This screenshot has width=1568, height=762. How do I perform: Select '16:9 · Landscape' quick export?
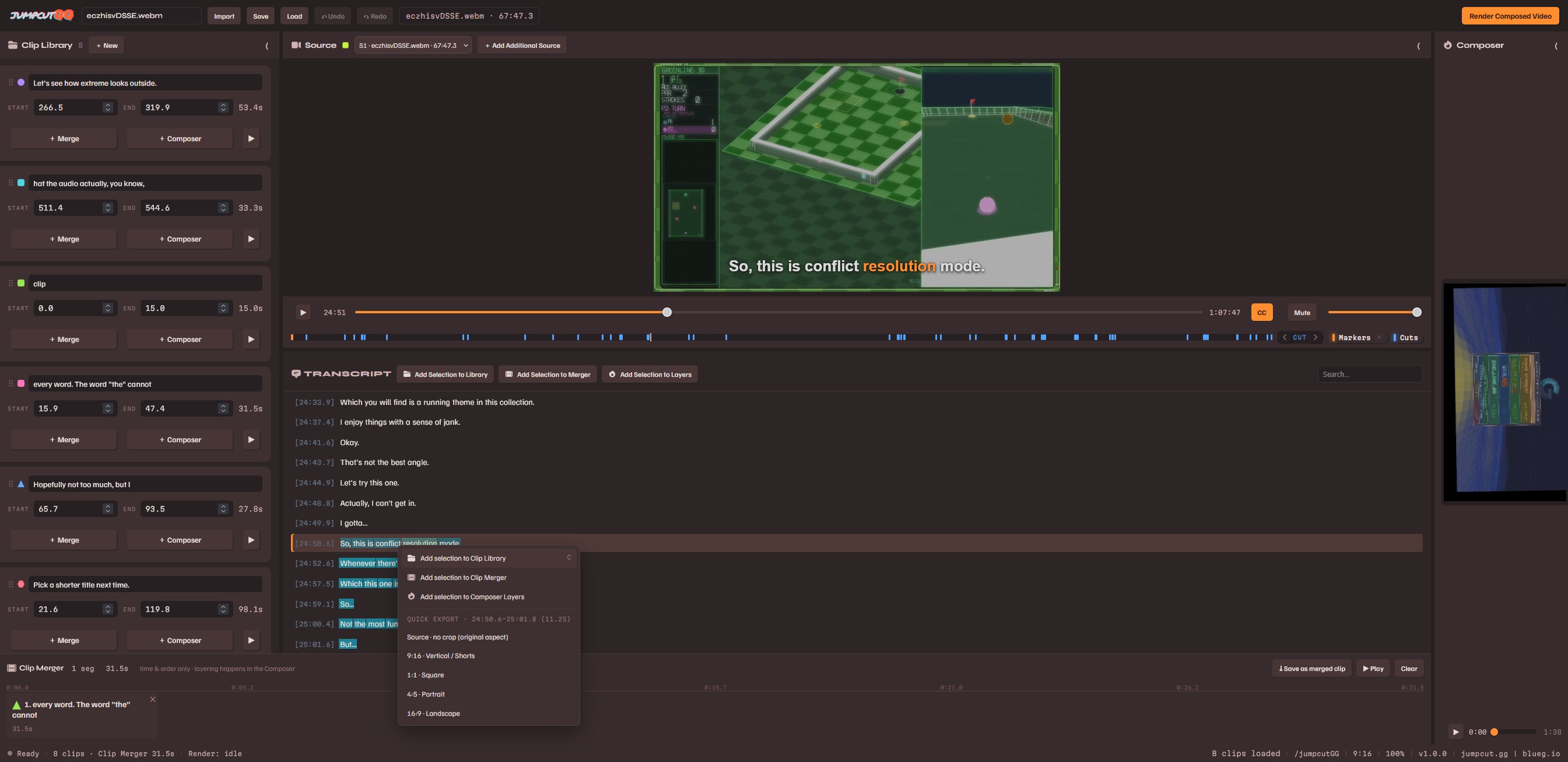[489, 713]
